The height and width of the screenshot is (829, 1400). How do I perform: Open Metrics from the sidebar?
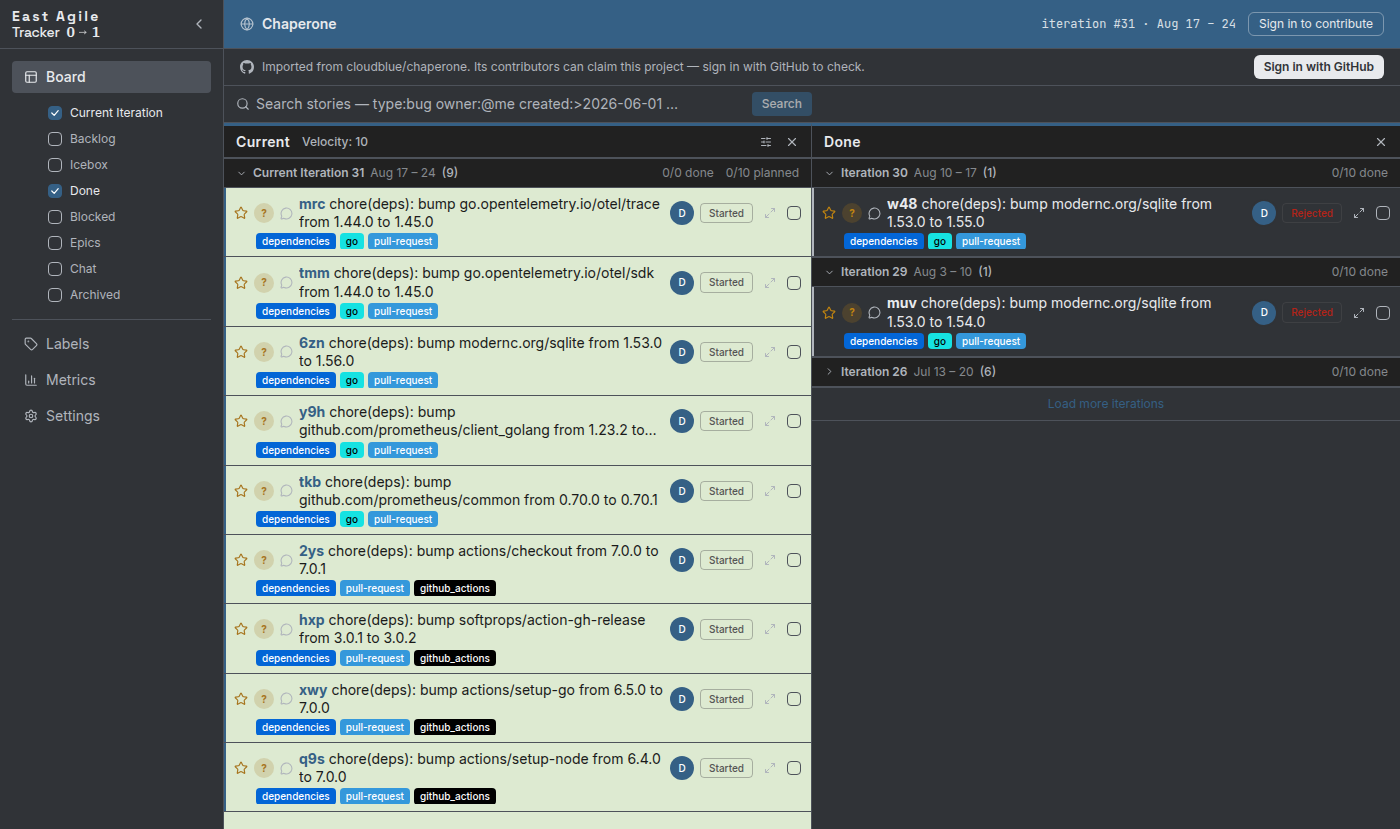click(111, 380)
